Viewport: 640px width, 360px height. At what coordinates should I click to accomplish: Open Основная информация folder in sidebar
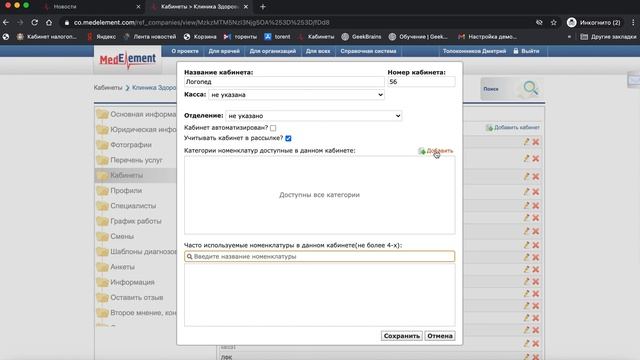pyautogui.click(x=137, y=114)
